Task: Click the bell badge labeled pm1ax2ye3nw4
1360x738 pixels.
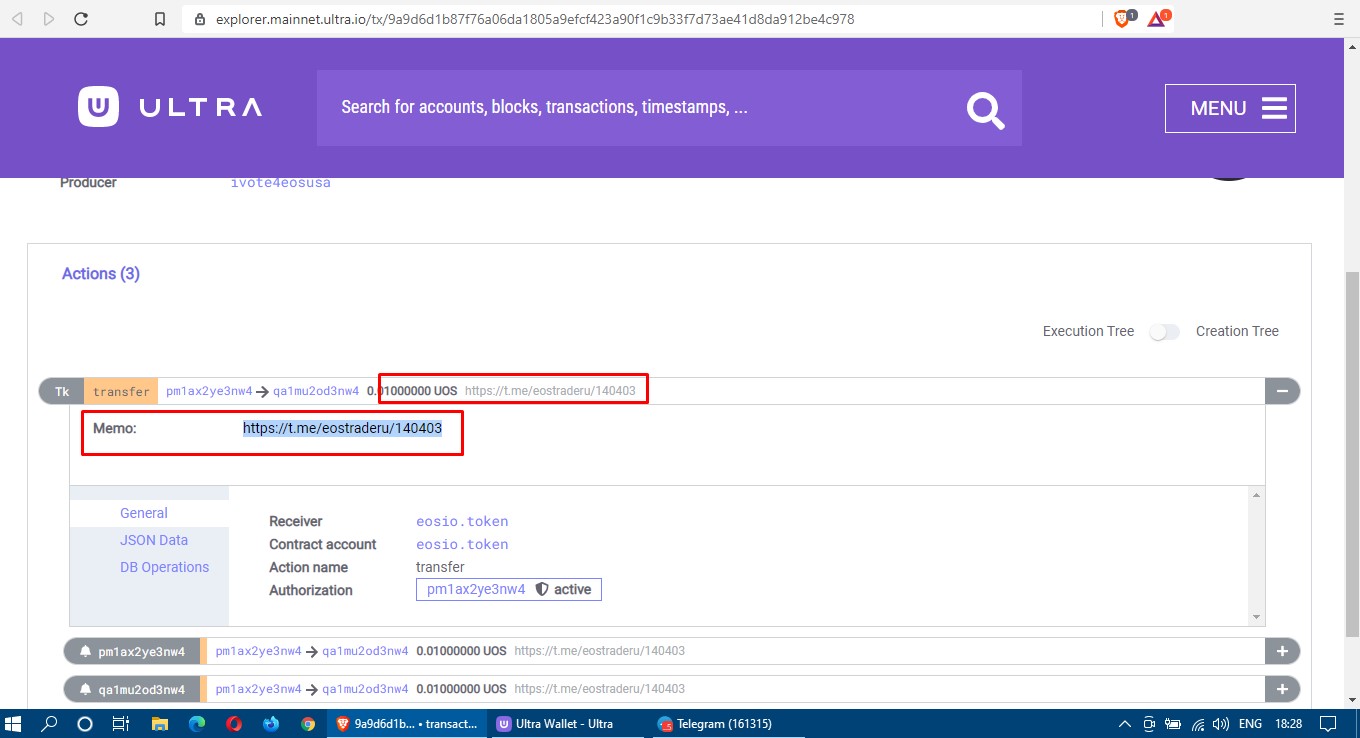Action: 132,652
